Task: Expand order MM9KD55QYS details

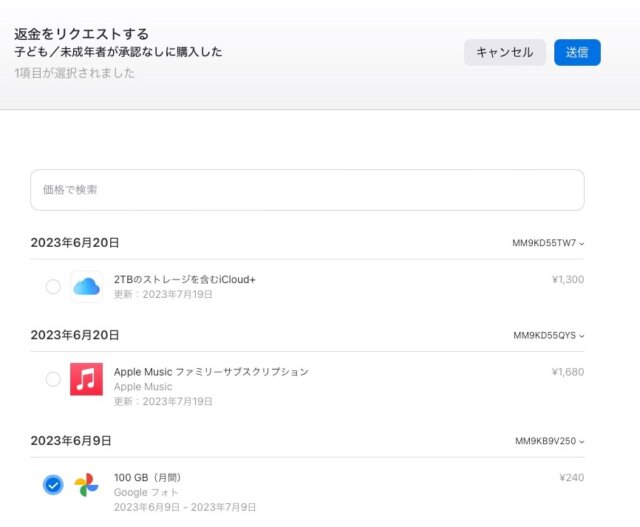Action: coord(549,335)
